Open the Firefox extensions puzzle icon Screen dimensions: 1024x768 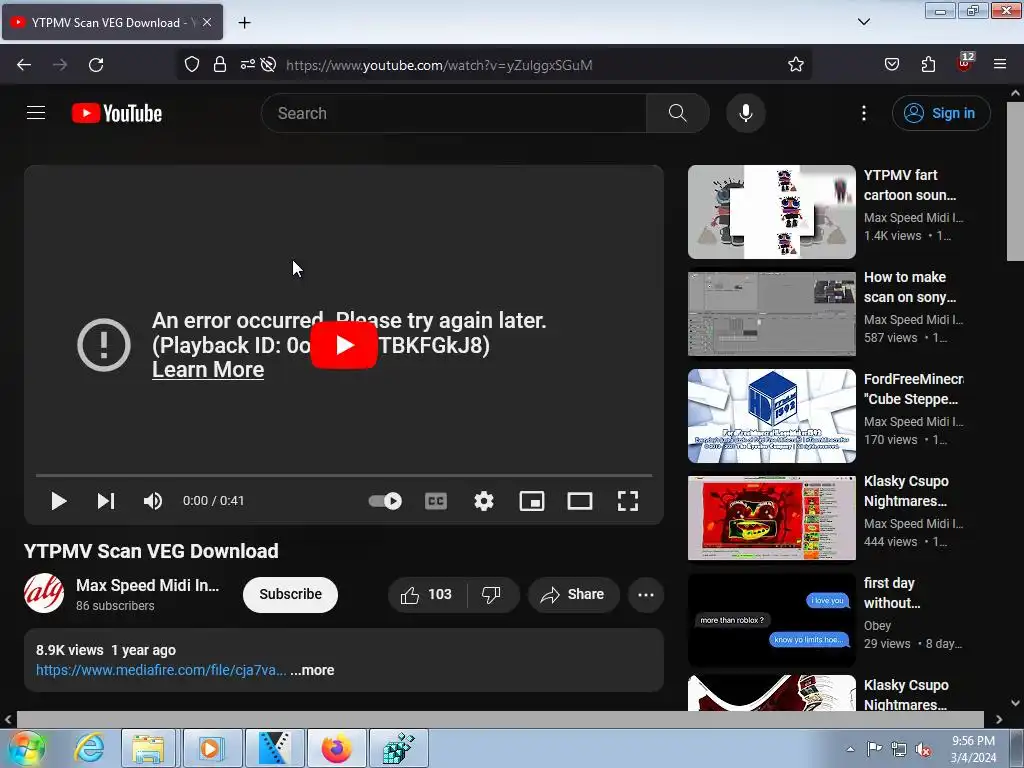pos(928,65)
